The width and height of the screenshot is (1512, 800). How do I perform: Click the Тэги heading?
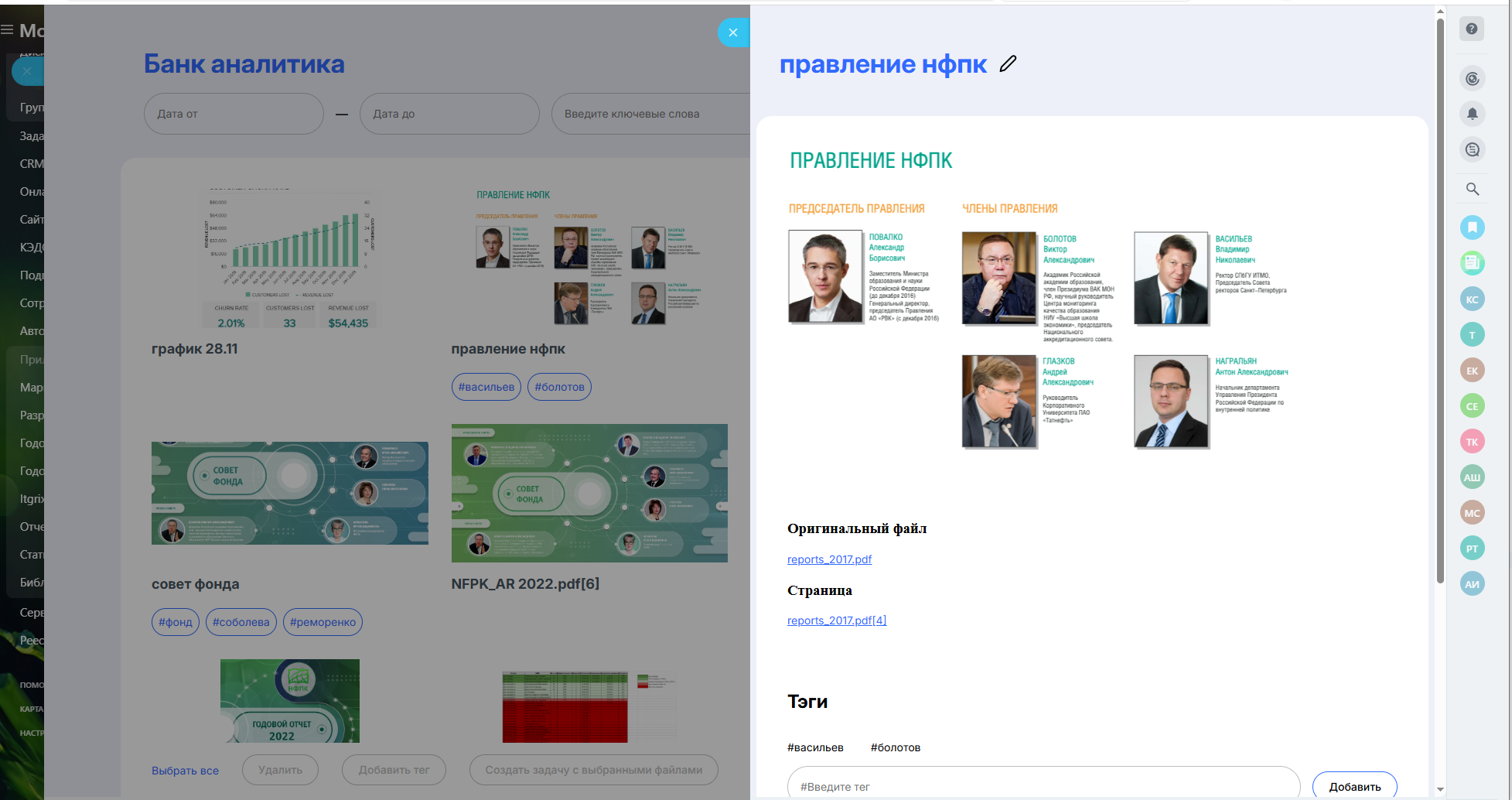click(x=807, y=702)
